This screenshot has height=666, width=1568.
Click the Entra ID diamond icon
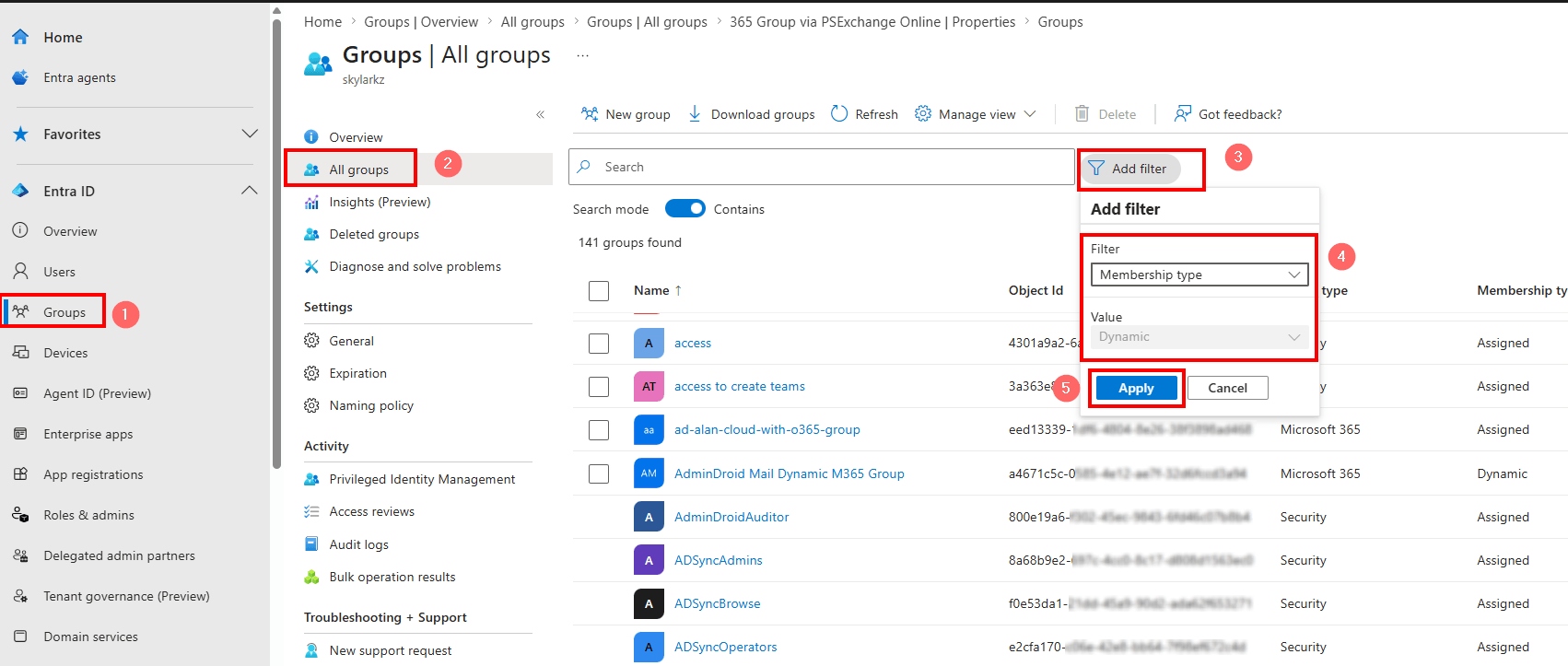[x=20, y=191]
